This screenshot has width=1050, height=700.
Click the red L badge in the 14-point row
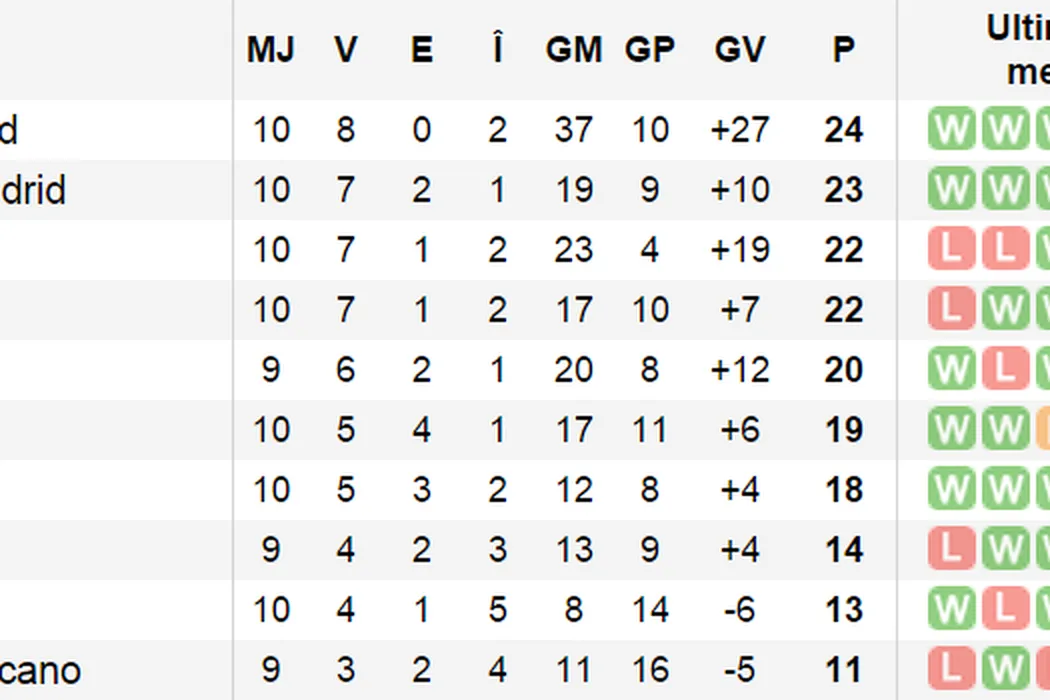coord(950,550)
